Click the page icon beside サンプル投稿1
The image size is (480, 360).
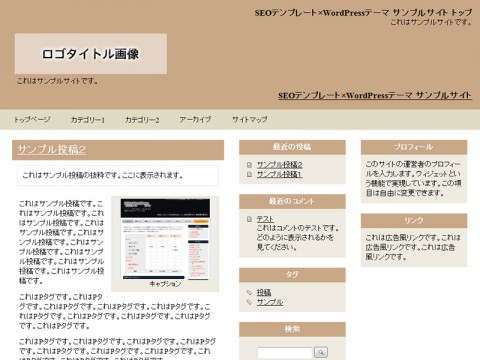click(x=249, y=174)
